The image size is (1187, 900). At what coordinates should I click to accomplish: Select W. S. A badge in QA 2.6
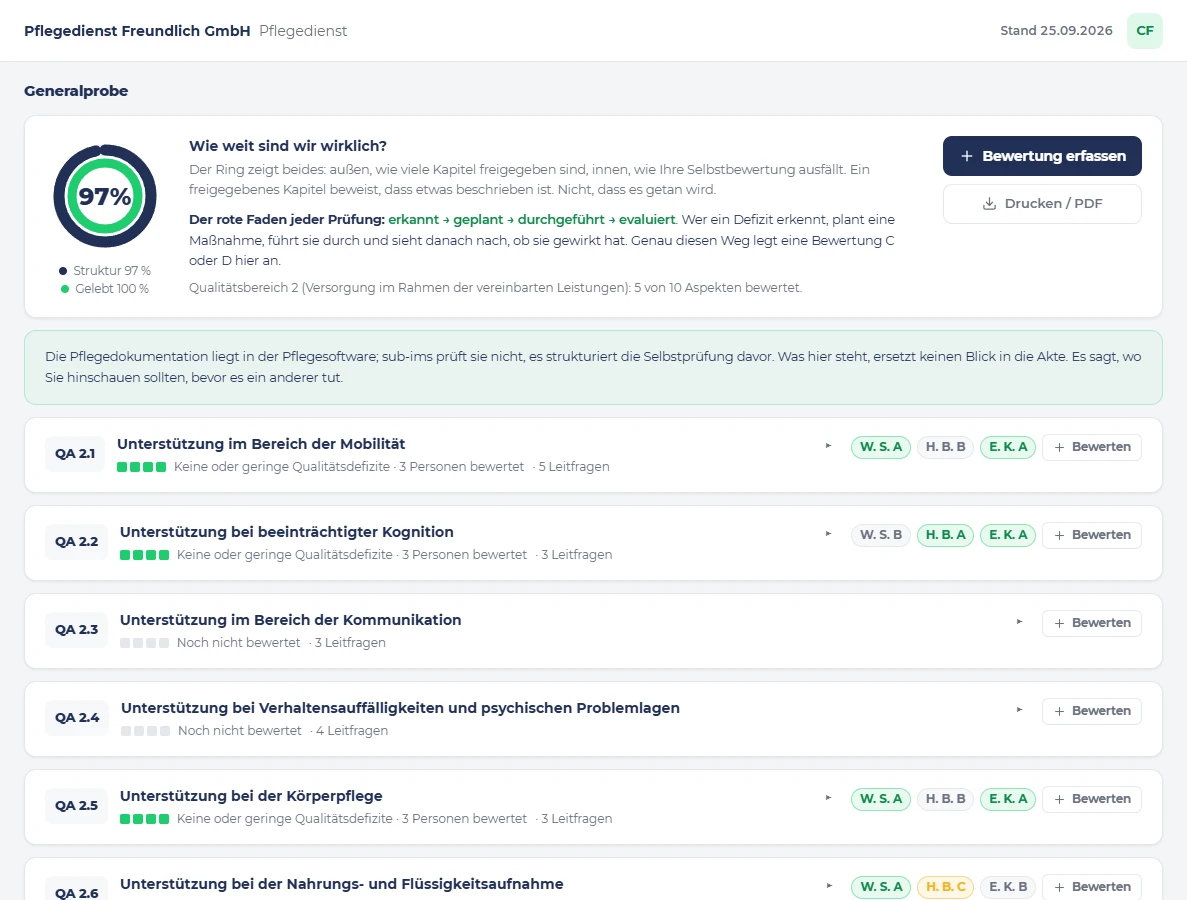(x=881, y=886)
